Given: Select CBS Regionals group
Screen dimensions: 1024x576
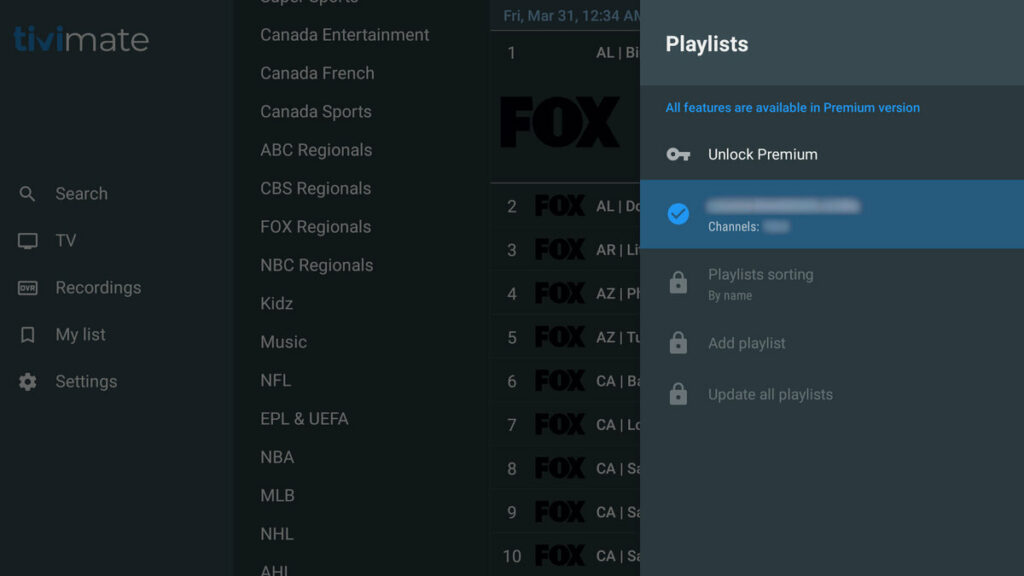Looking at the screenshot, I should pos(315,189).
